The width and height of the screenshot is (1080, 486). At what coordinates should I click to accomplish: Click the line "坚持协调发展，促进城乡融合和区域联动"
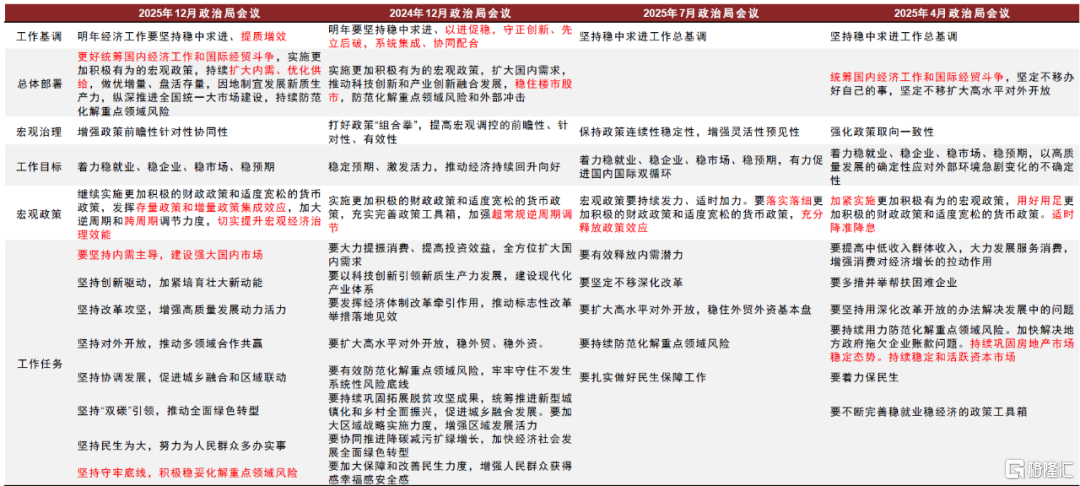[x=181, y=377]
